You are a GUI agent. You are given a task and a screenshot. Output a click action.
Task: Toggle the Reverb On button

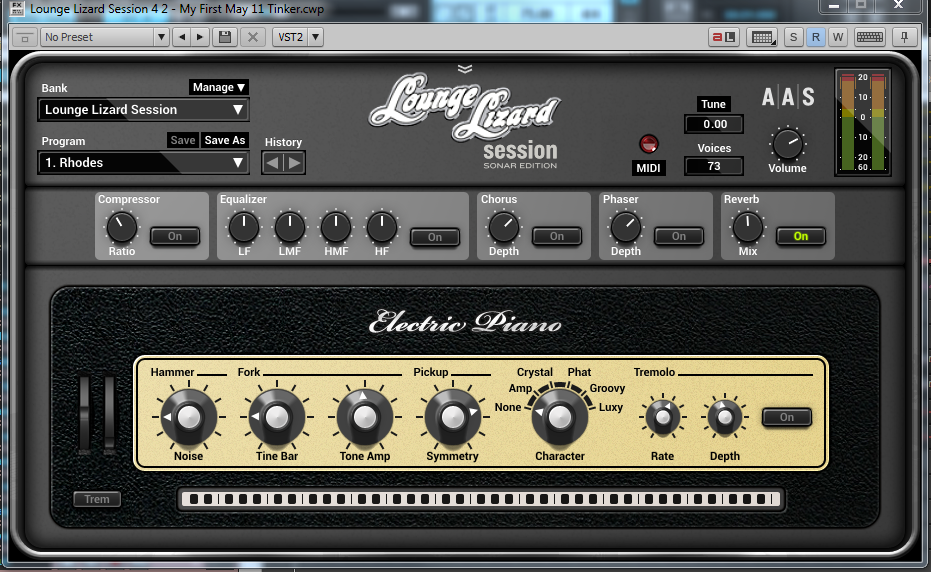[x=800, y=237]
